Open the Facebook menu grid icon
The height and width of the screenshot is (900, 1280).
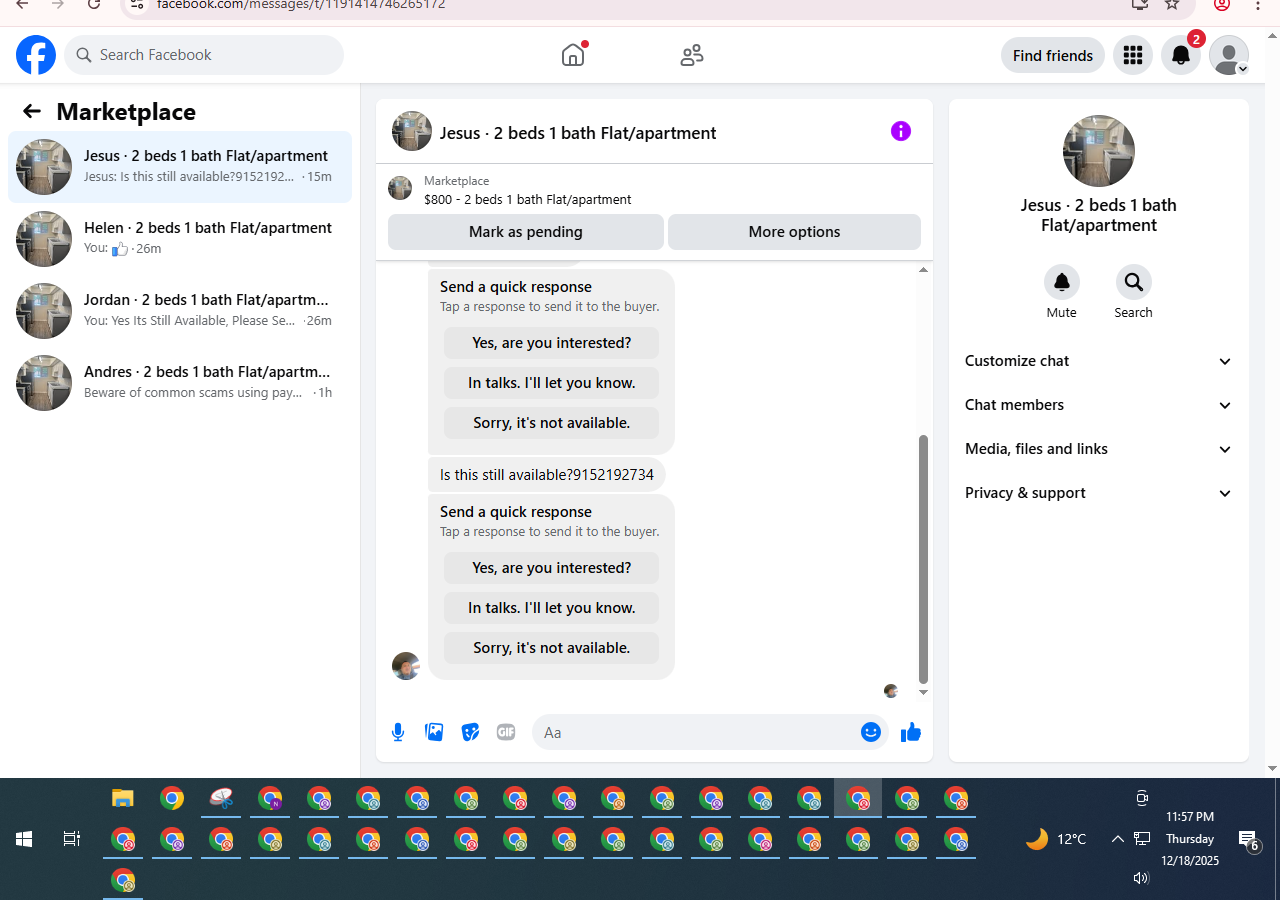coord(1133,55)
